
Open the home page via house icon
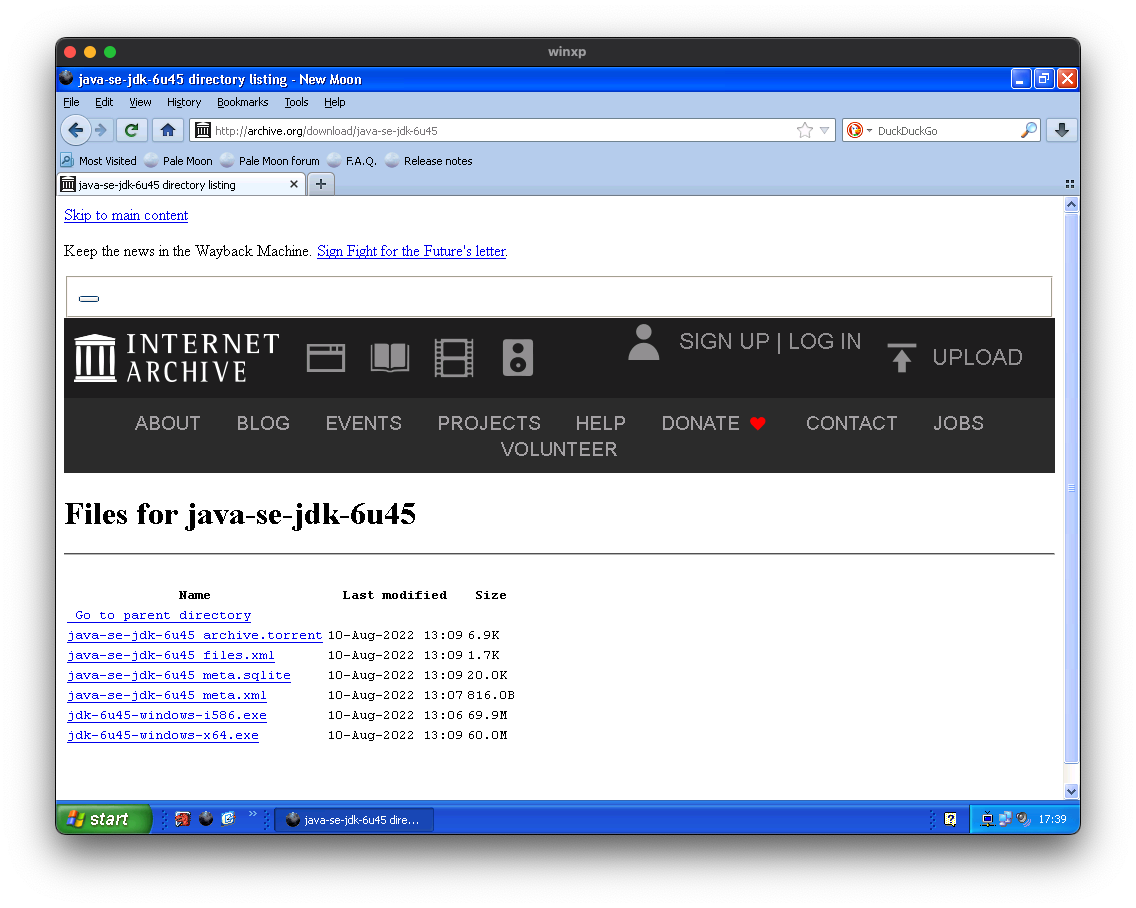(x=167, y=130)
